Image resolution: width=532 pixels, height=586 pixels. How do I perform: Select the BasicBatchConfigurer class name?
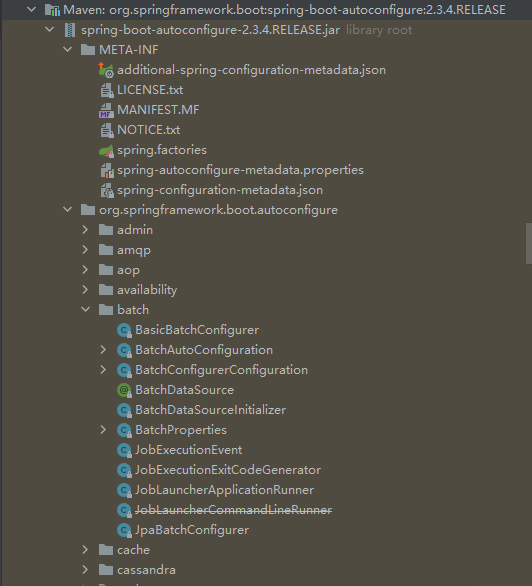[x=197, y=330]
